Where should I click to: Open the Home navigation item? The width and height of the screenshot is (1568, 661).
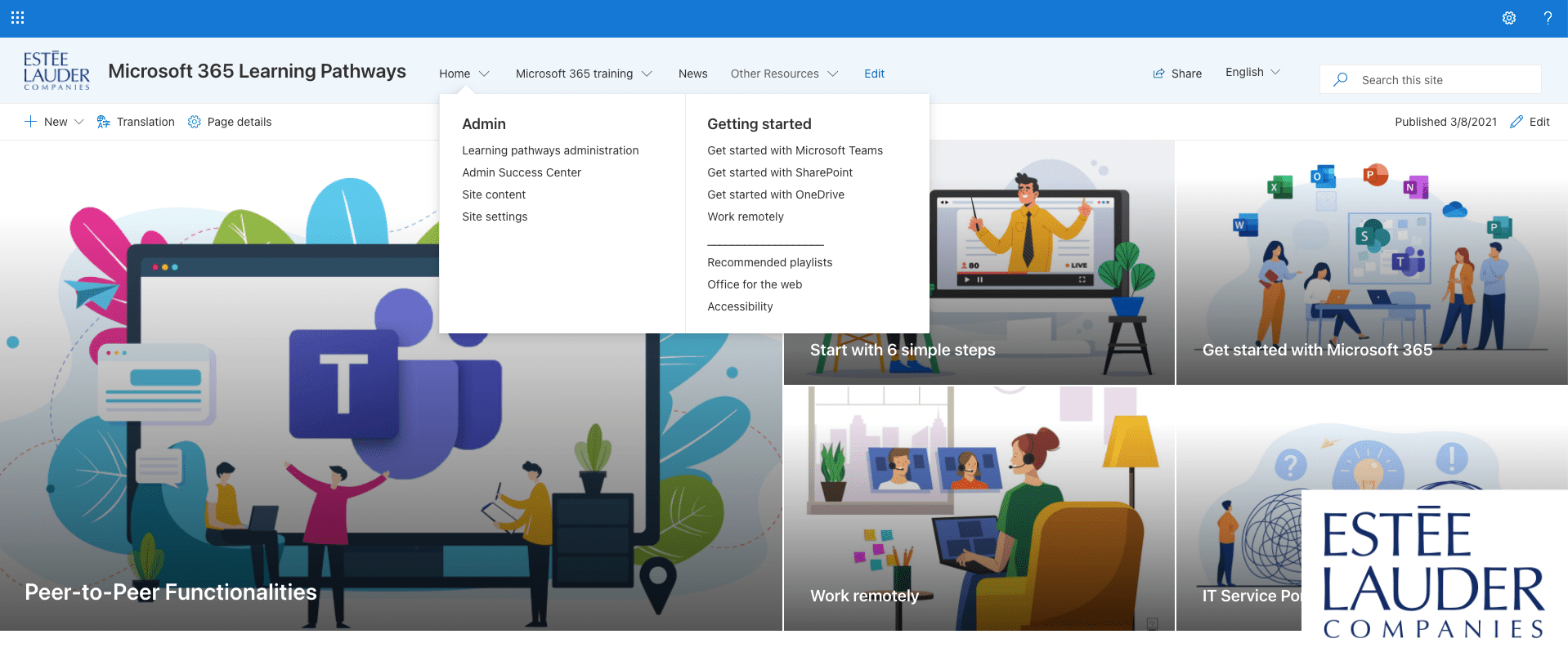(x=455, y=74)
